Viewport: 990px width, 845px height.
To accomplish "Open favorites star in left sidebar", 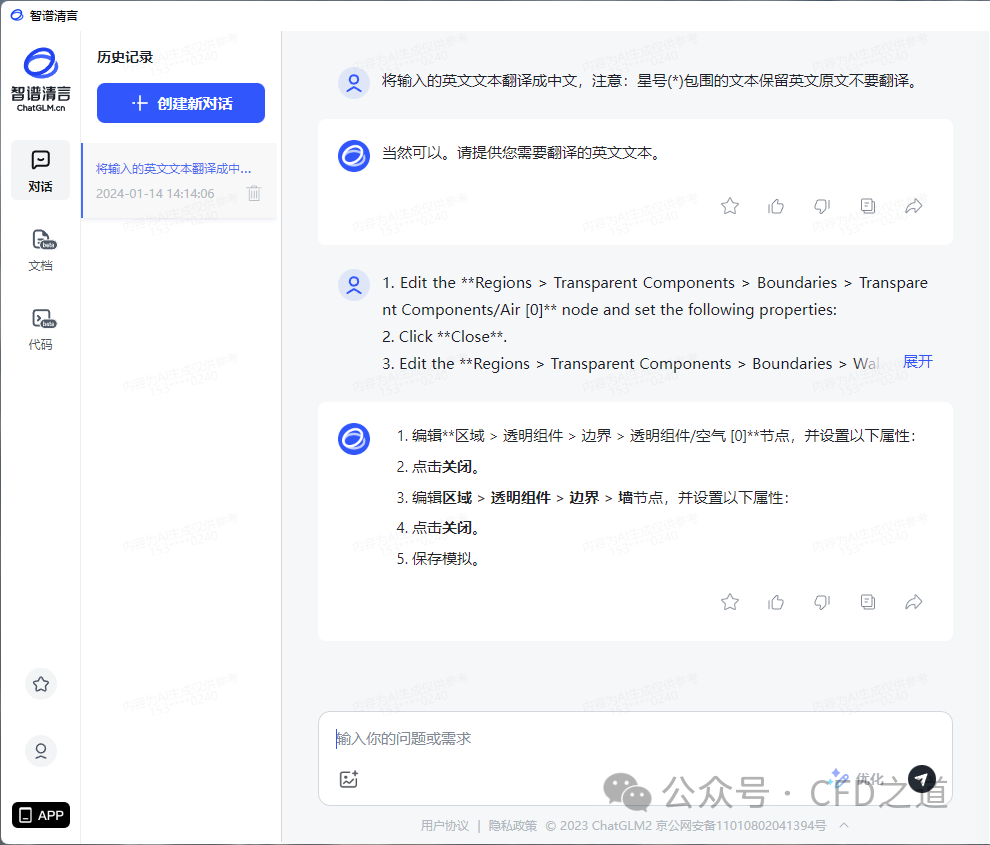I will tap(41, 684).
